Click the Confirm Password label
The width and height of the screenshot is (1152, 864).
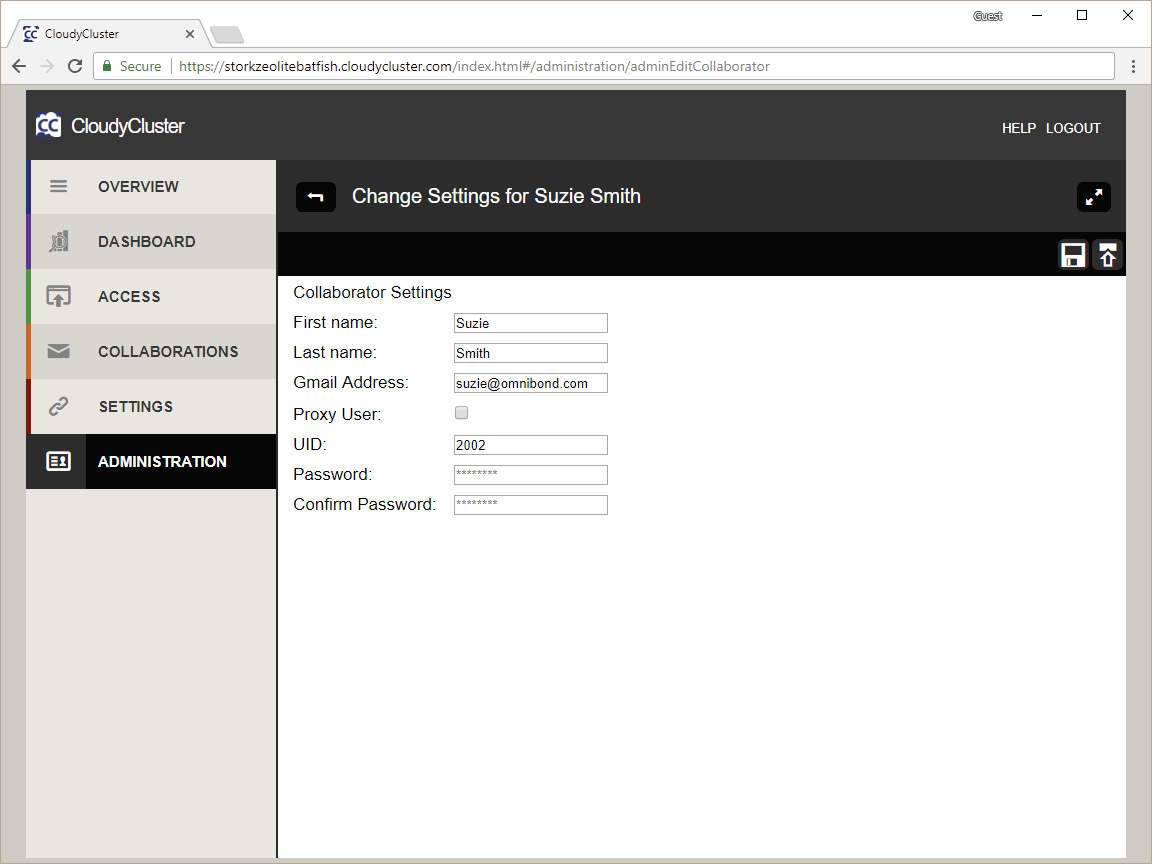(364, 505)
